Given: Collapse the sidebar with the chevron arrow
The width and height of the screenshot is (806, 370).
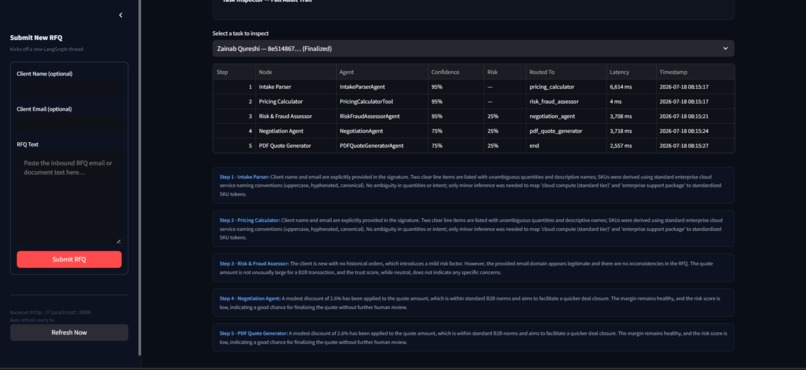Looking at the screenshot, I should [121, 15].
